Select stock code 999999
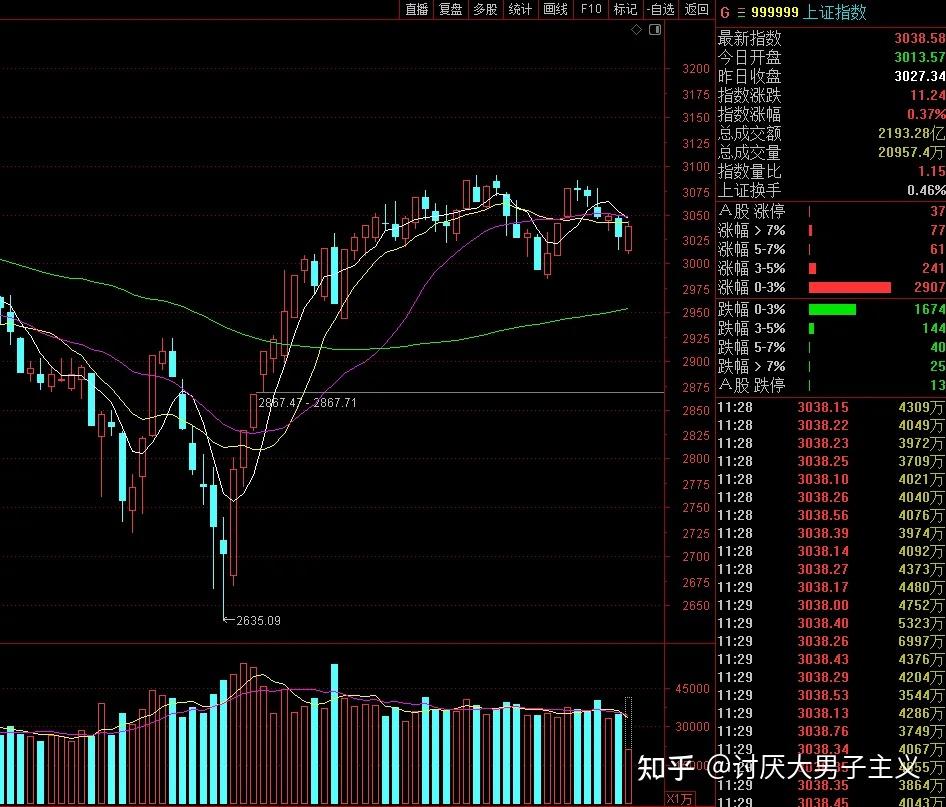 (775, 12)
